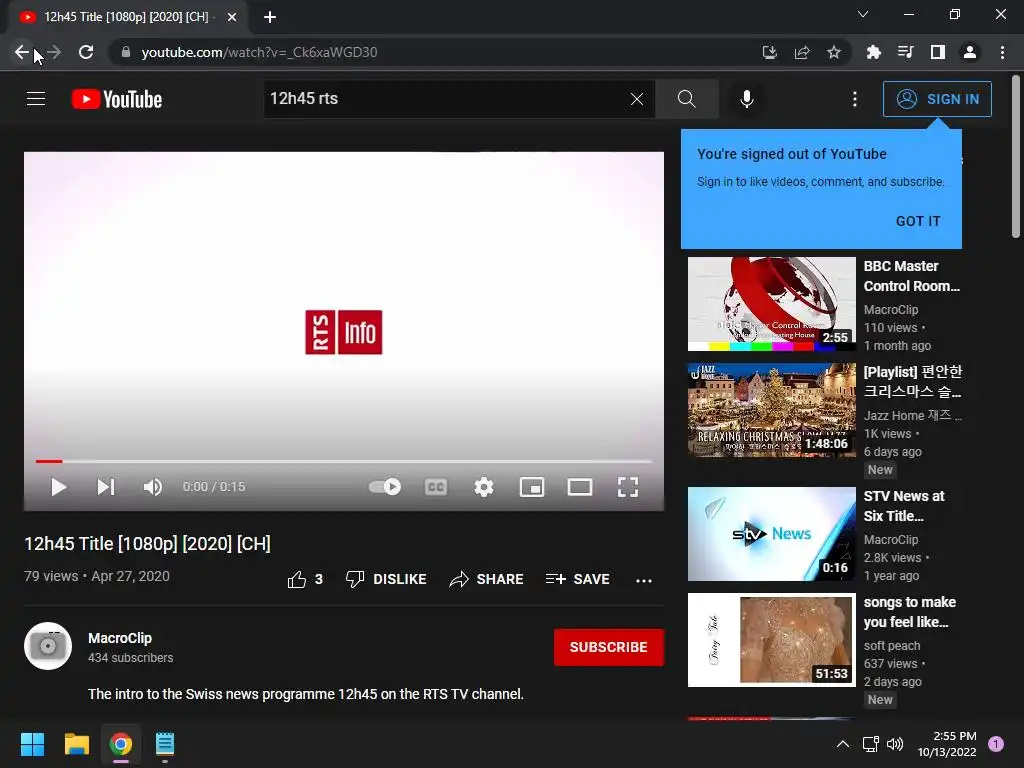Open Notepad from the taskbar
Viewport: 1024px width, 768px height.
pyautogui.click(x=165, y=744)
